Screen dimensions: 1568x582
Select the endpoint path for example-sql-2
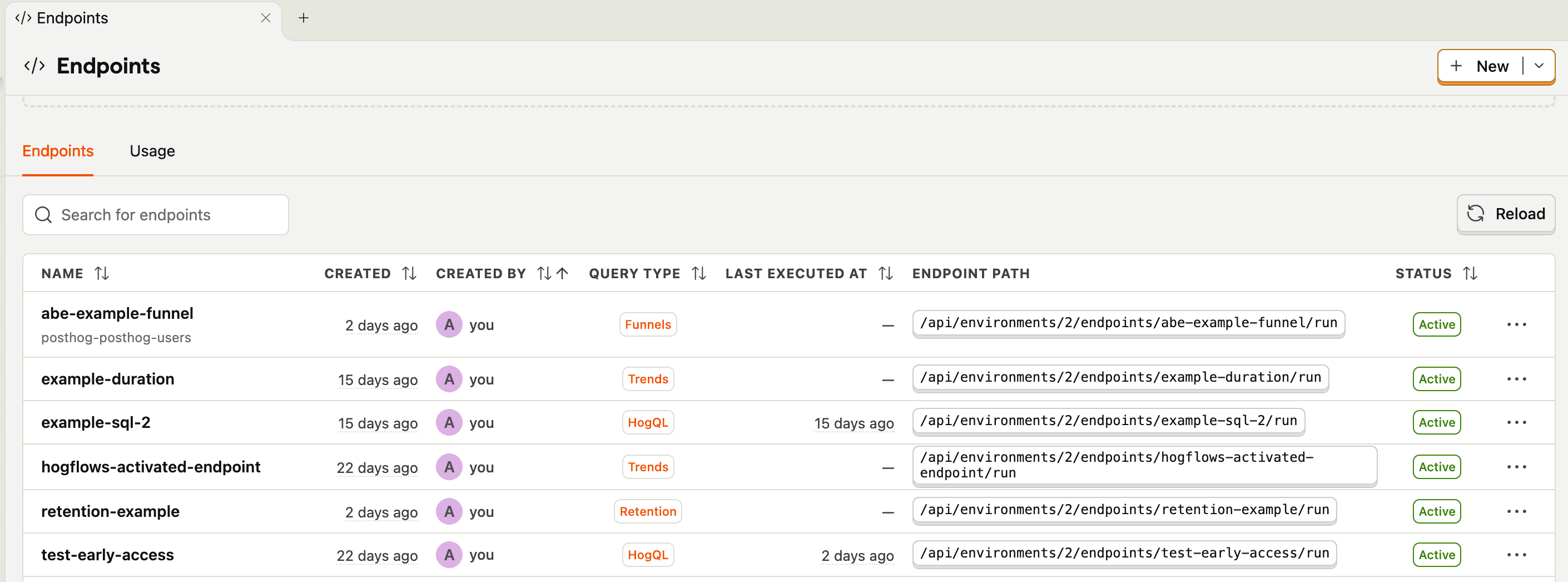[x=1108, y=421]
